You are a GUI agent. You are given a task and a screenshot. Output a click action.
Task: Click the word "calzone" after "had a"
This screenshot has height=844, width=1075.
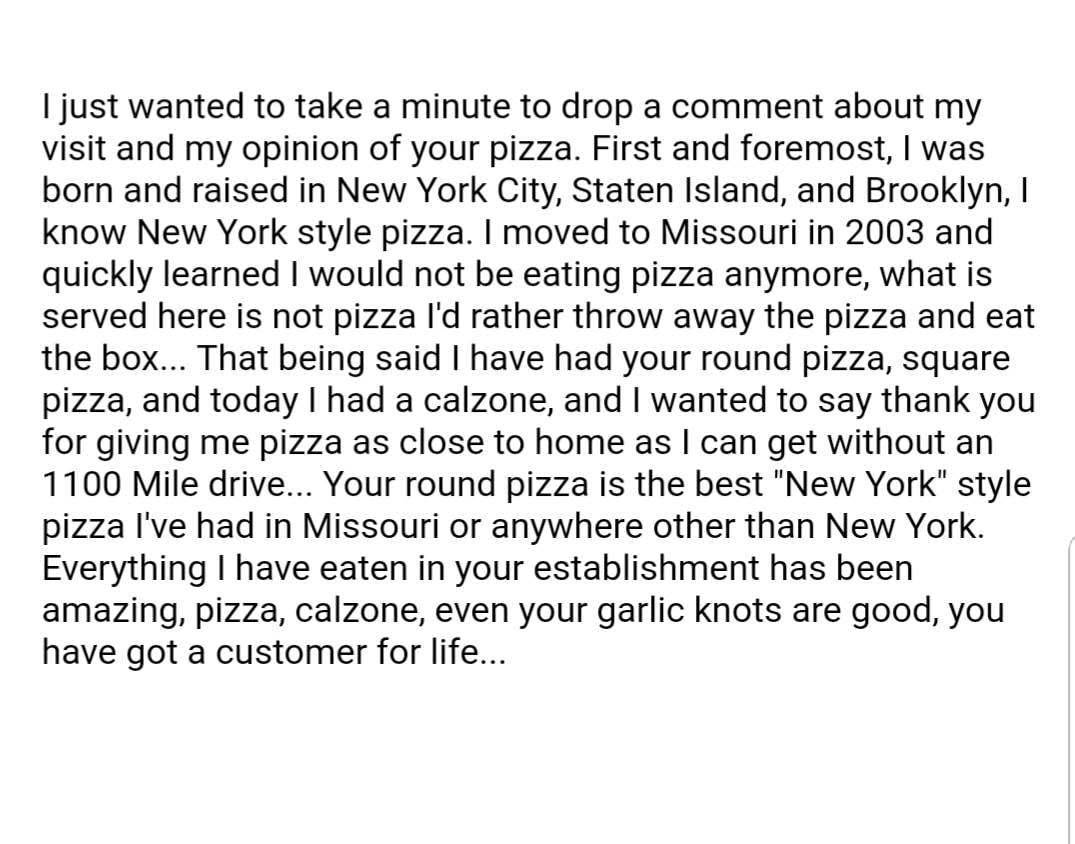click(x=490, y=400)
